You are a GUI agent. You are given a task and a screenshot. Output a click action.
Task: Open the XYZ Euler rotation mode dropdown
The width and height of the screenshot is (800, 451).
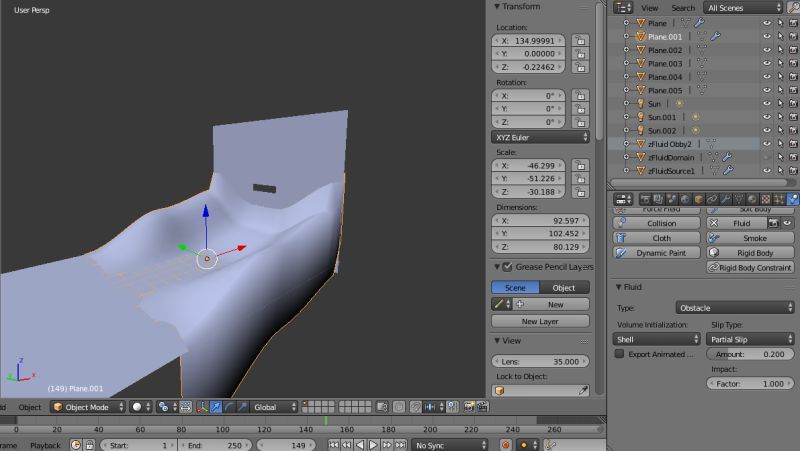click(540, 137)
